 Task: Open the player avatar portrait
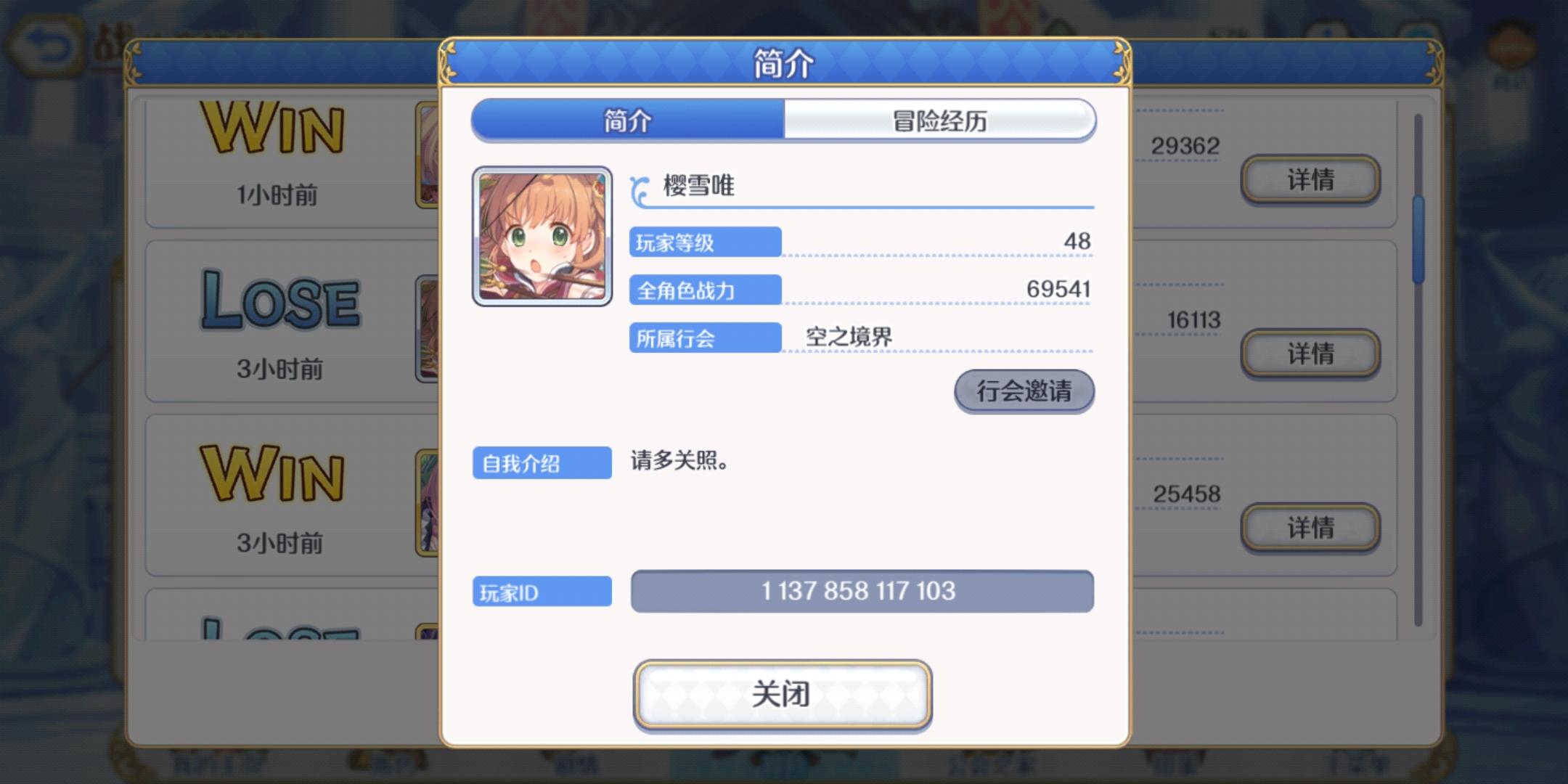tap(542, 236)
